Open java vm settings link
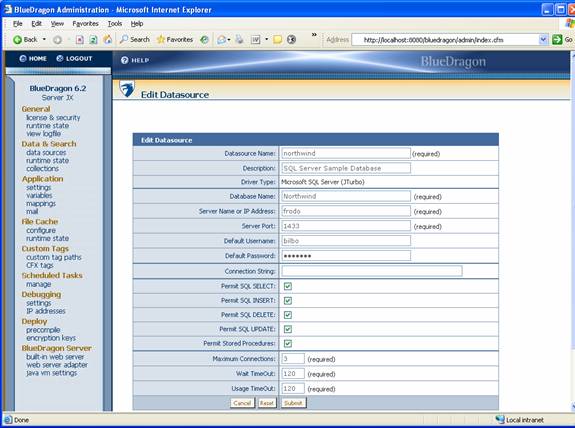 52,373
